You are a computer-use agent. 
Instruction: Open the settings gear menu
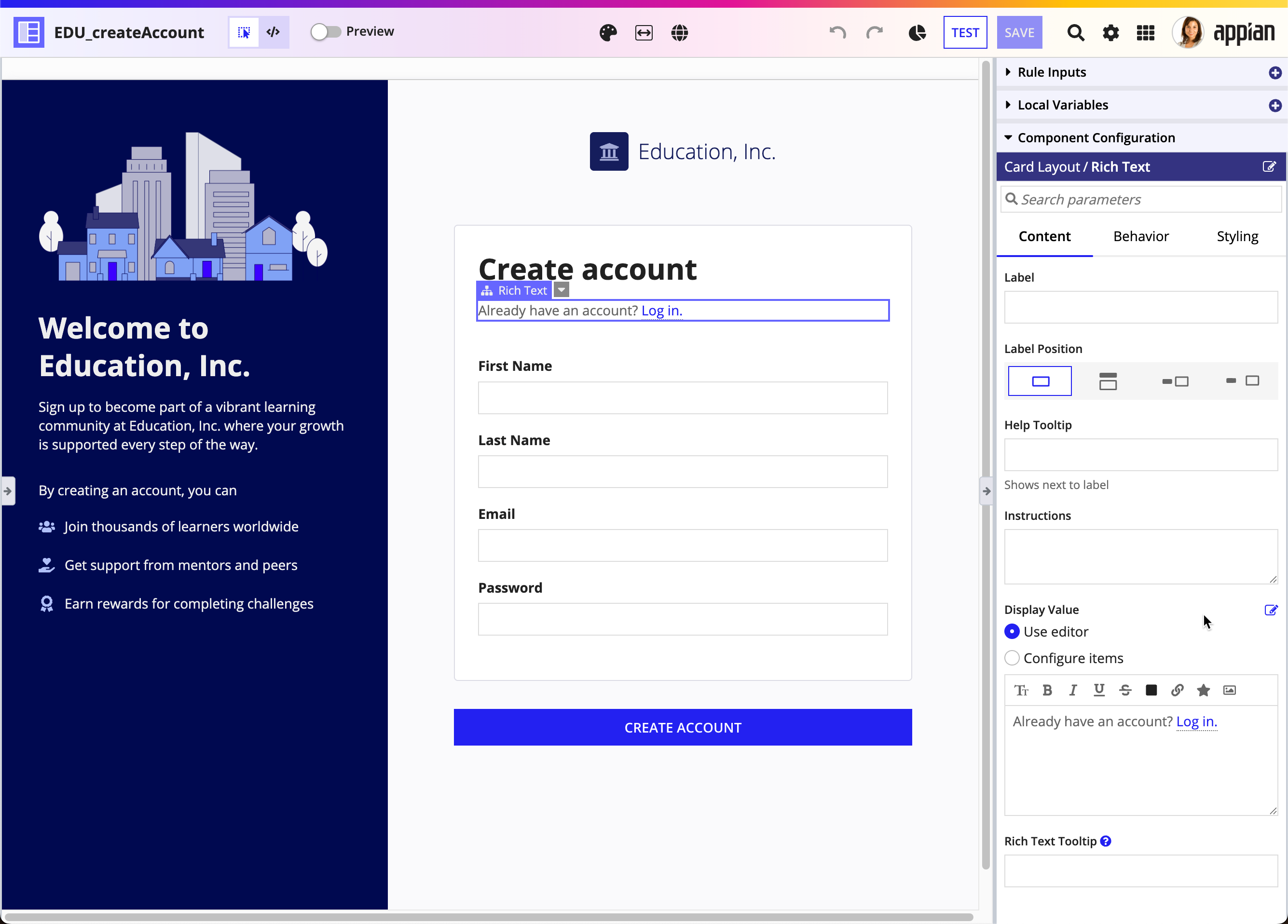(x=1110, y=33)
